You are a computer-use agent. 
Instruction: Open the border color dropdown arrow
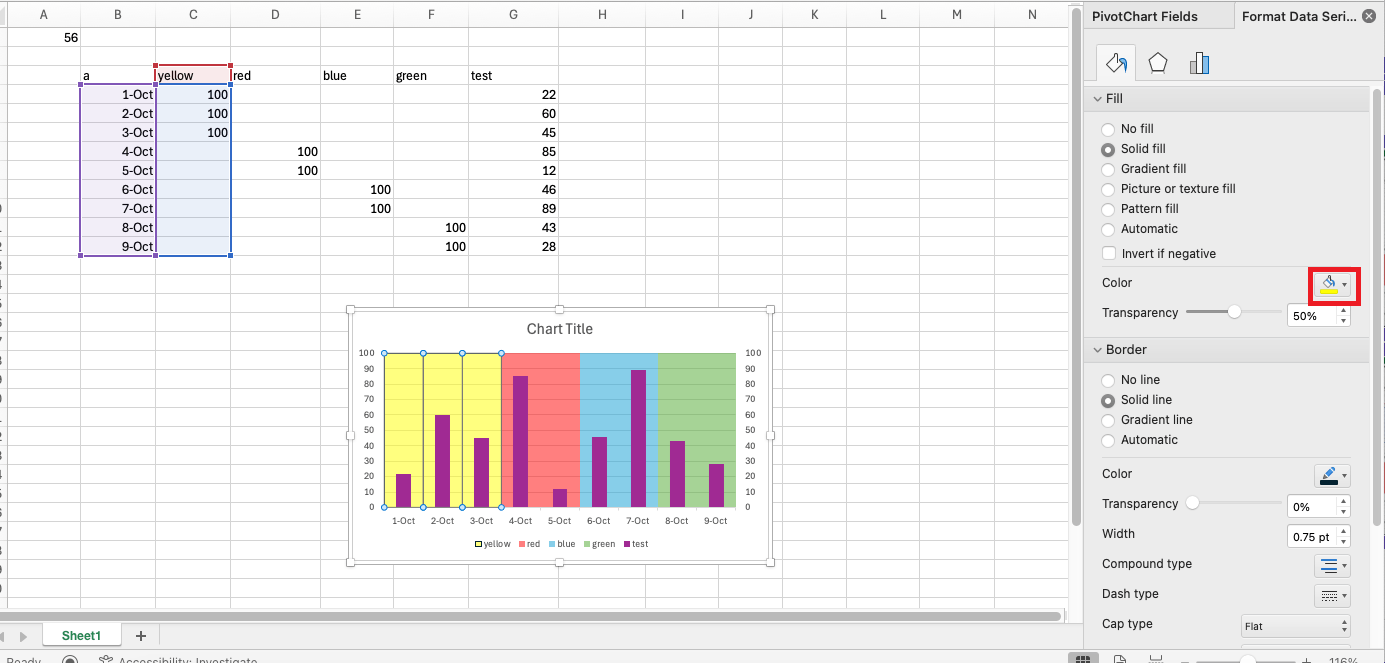pyautogui.click(x=1345, y=475)
